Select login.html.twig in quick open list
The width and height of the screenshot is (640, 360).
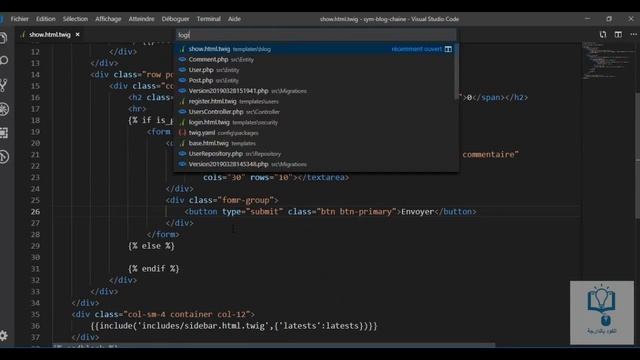(314, 122)
